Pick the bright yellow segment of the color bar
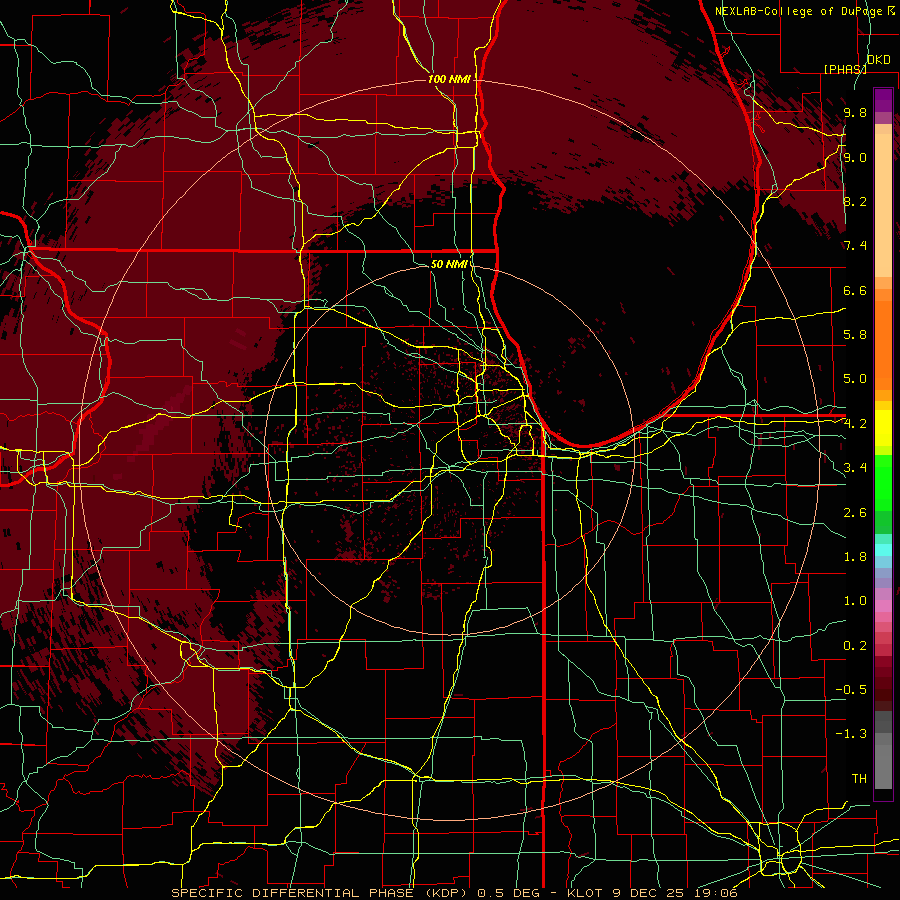Viewport: 900px width, 900px height. (x=883, y=428)
